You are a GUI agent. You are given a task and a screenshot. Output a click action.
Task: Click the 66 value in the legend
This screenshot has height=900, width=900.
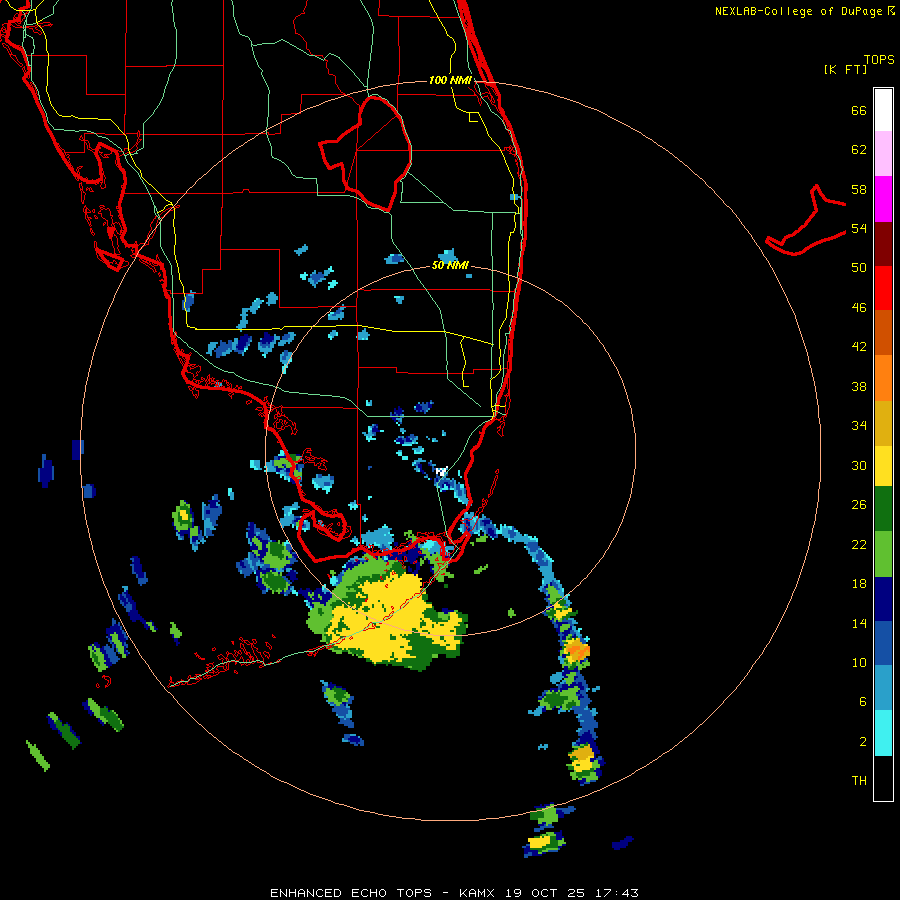(859, 111)
